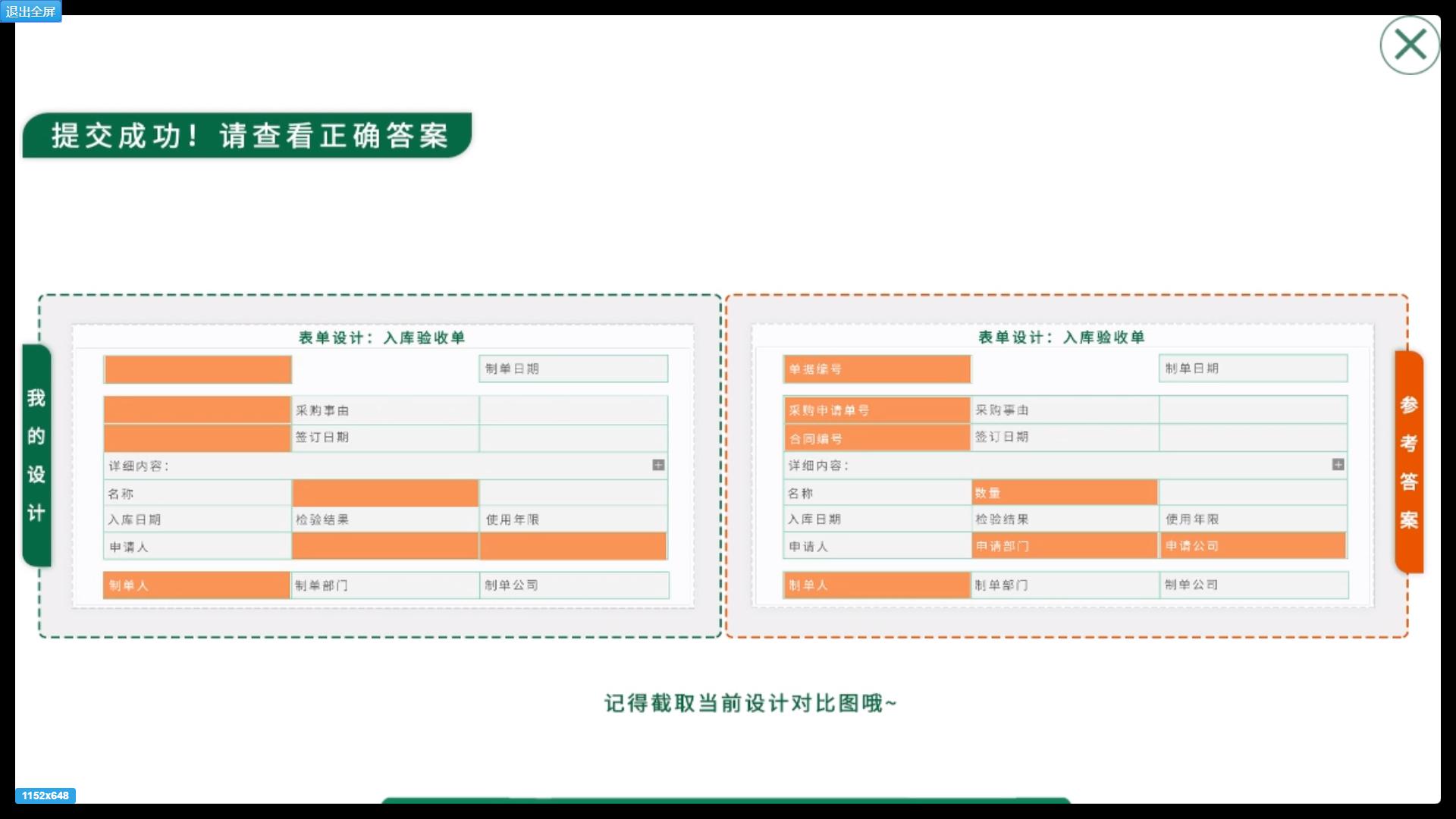Viewport: 1456px width, 819px height.
Task: Click 表单设计：入库验收单 title in my design
Action: click(x=381, y=337)
